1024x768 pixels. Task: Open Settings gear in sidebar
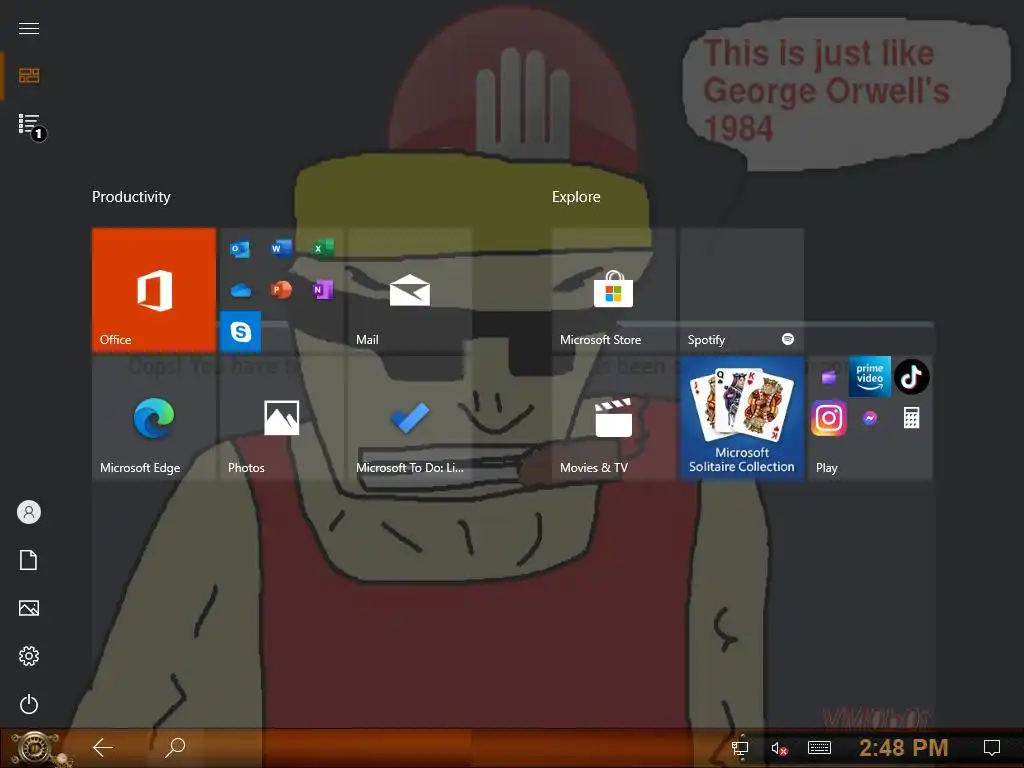(x=29, y=656)
